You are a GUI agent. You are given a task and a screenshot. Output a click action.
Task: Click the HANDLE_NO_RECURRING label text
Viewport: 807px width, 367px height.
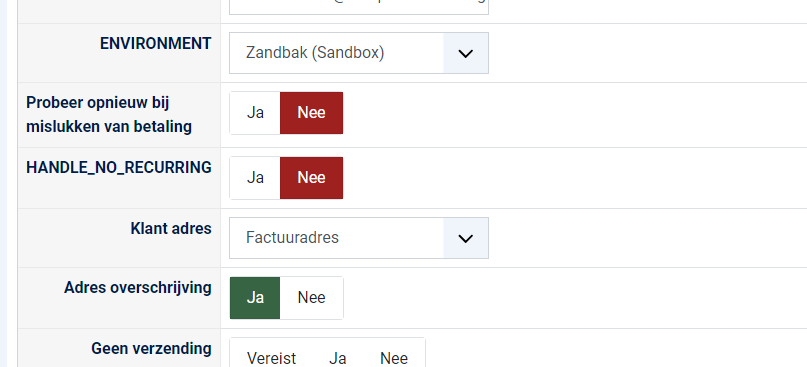pos(119,167)
